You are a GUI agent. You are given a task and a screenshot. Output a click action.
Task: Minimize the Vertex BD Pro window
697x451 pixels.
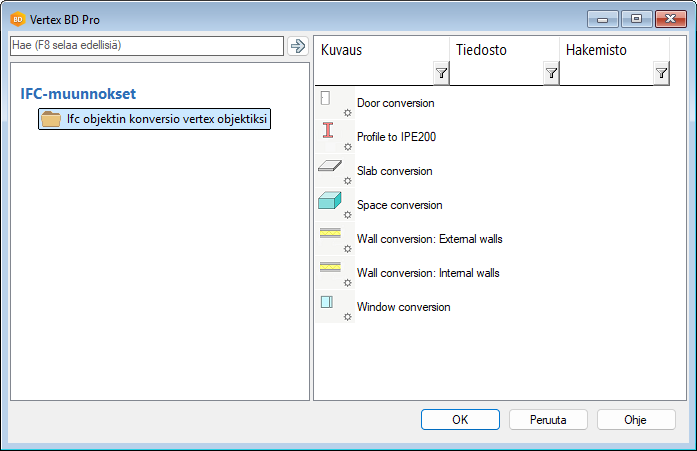603,19
